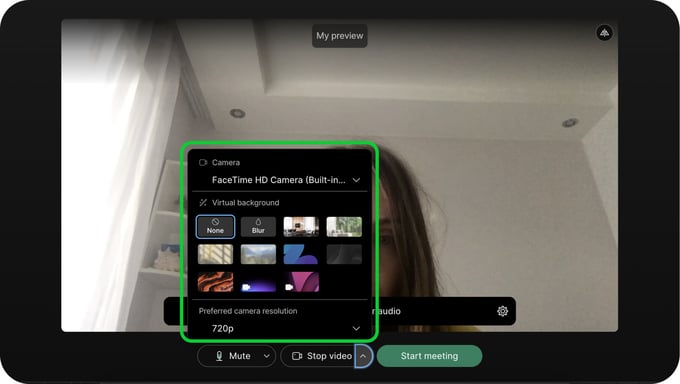
Task: Apply the Blur virtual background
Action: coord(258,226)
